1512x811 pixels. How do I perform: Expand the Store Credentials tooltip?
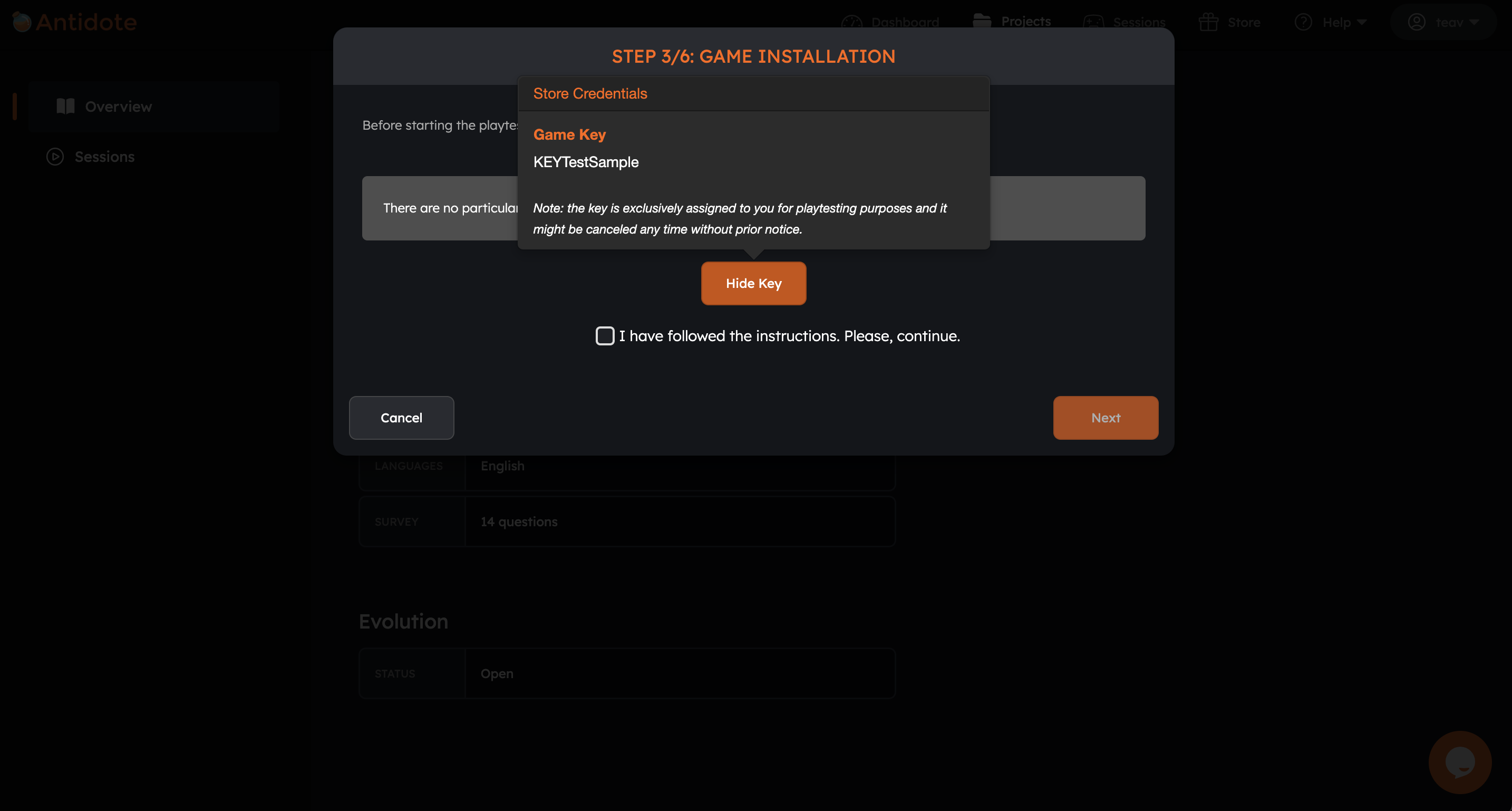click(x=590, y=92)
